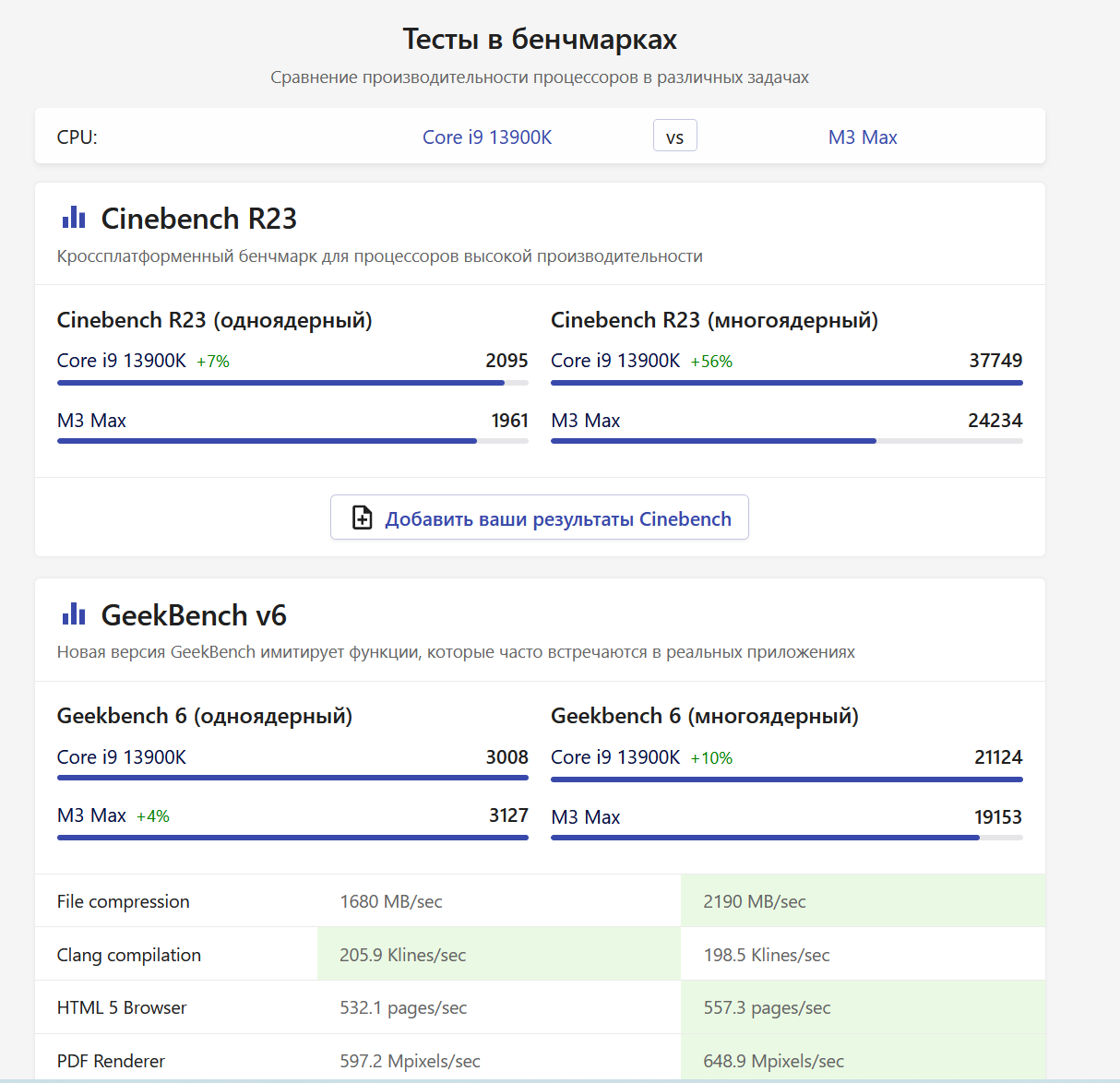Click the File compression row label
The height and width of the screenshot is (1083, 1120).
pyautogui.click(x=124, y=901)
